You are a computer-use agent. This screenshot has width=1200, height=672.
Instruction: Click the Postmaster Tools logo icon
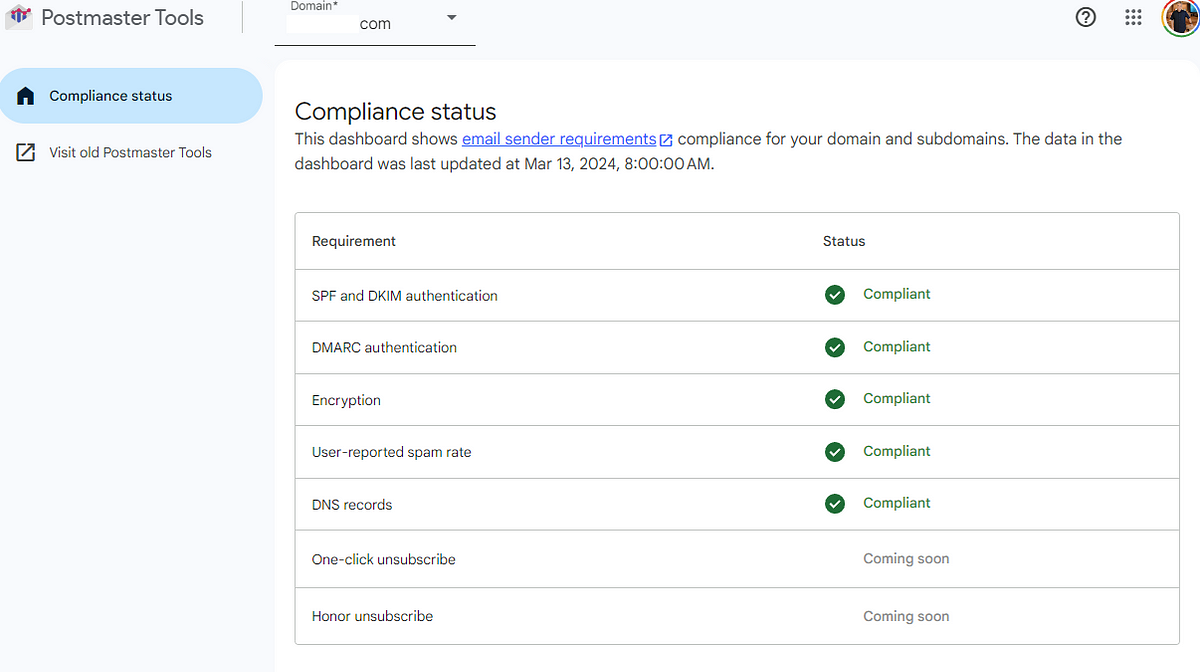(19, 17)
